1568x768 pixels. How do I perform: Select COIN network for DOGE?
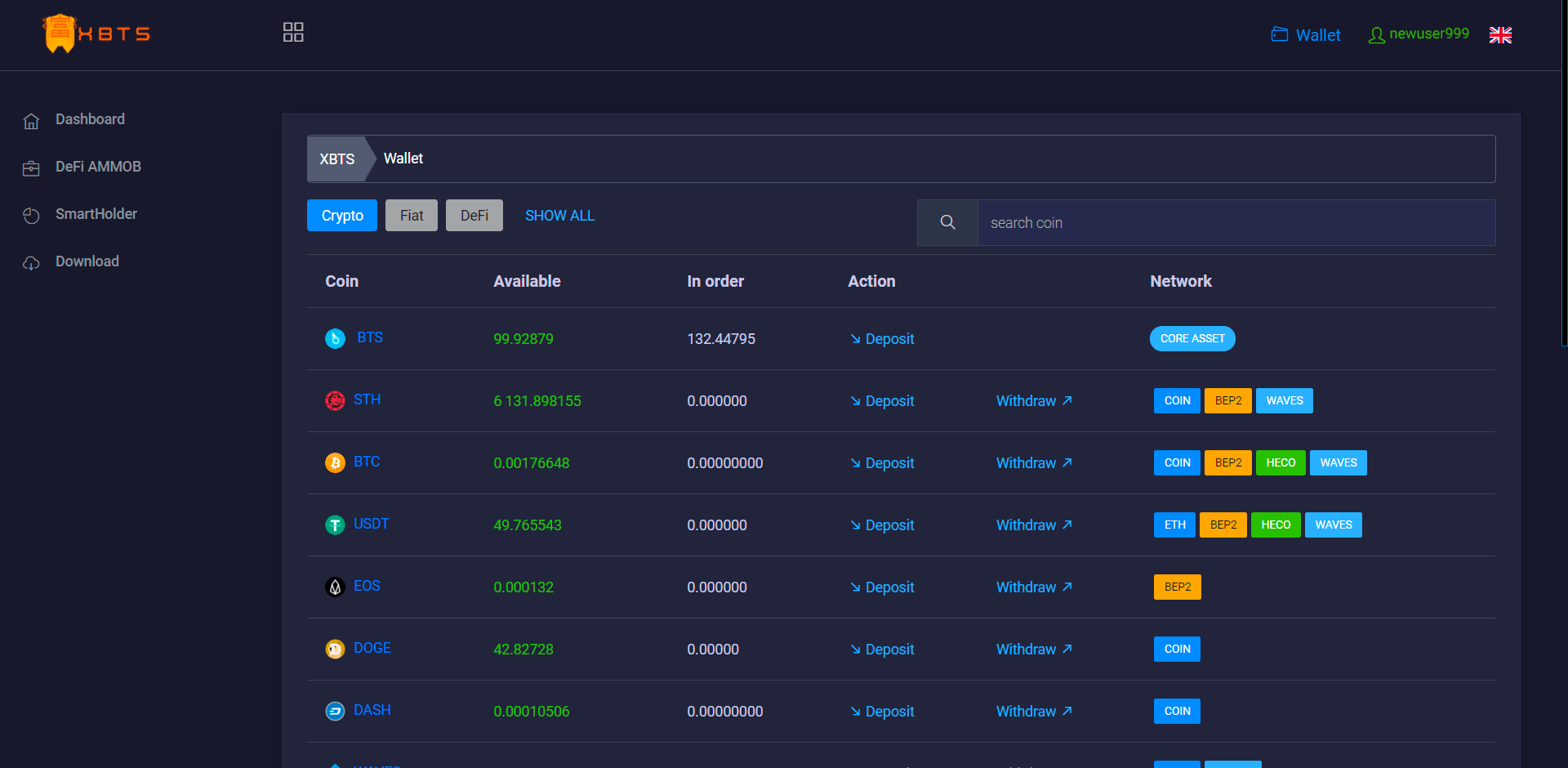click(1177, 649)
